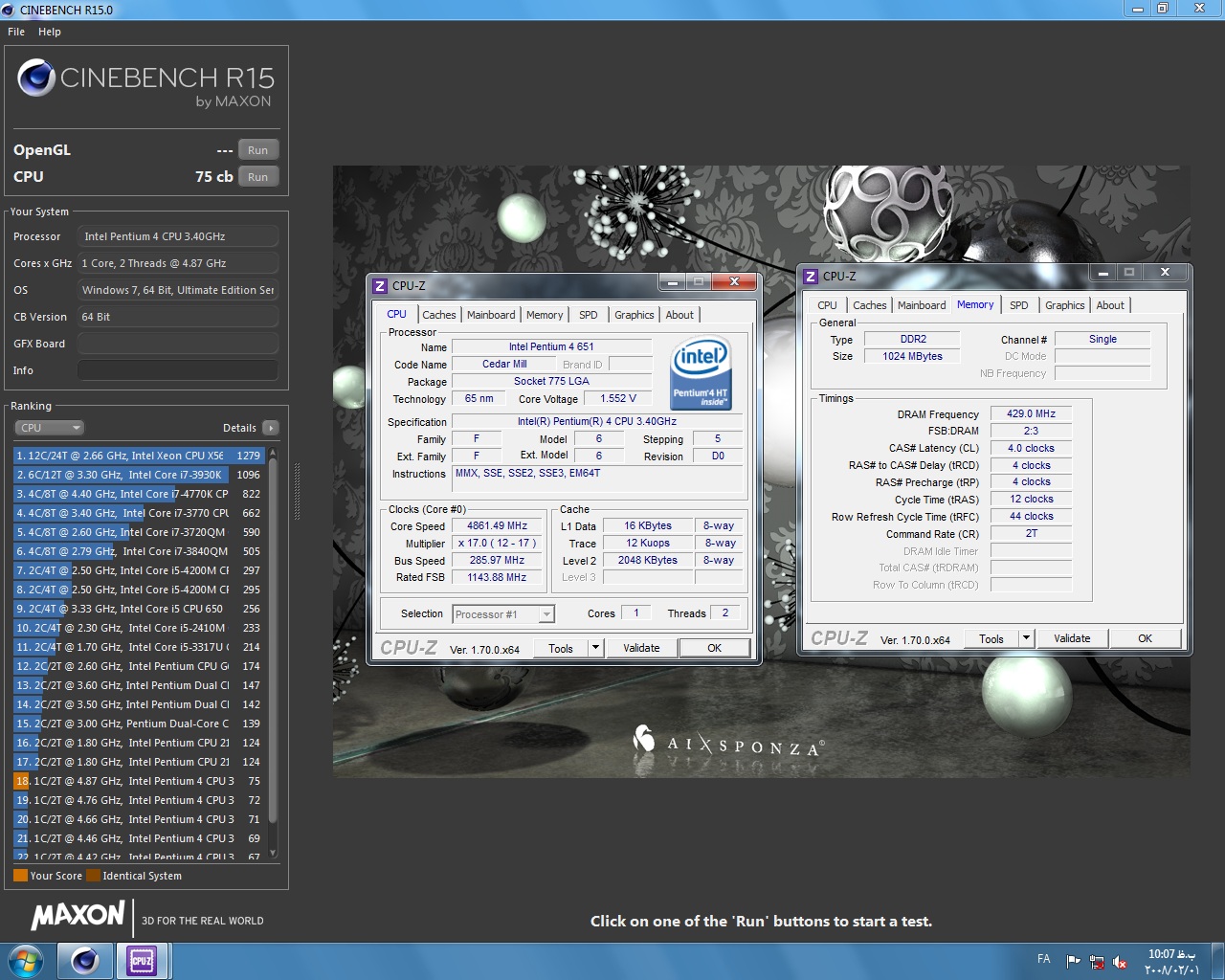Click OK in CPU-Z CPU window

tap(715, 648)
